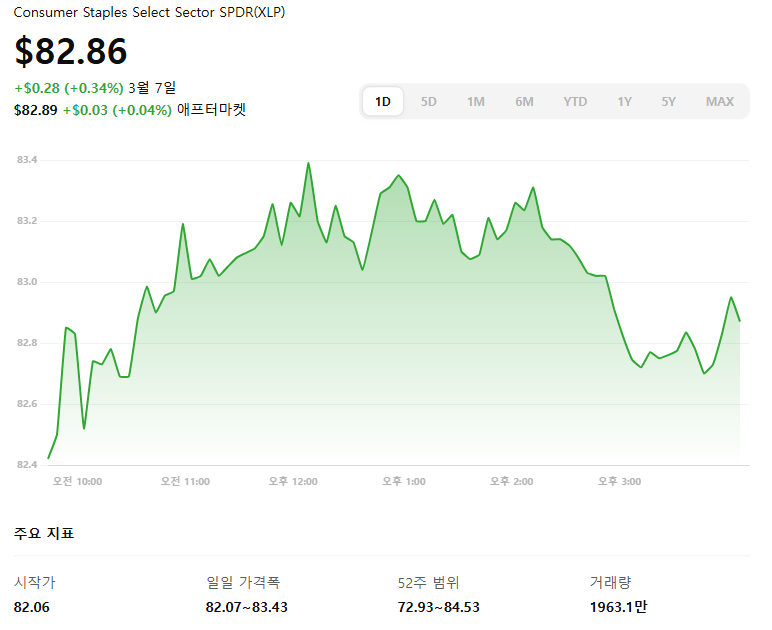Click the 82.6 y-axis label
Screen dimensions: 772x630
(27, 404)
